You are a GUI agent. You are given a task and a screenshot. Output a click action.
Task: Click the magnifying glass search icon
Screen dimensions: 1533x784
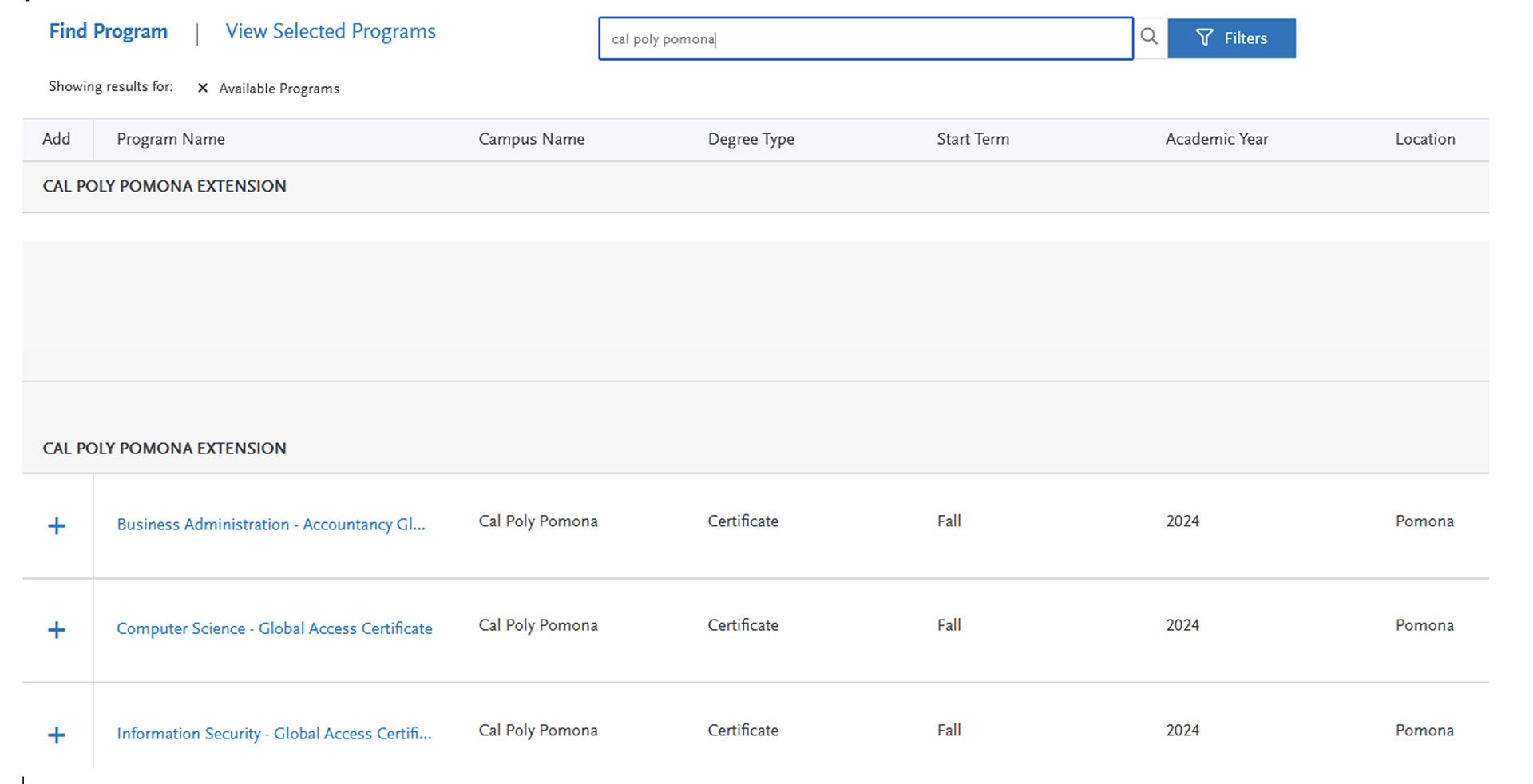1149,37
